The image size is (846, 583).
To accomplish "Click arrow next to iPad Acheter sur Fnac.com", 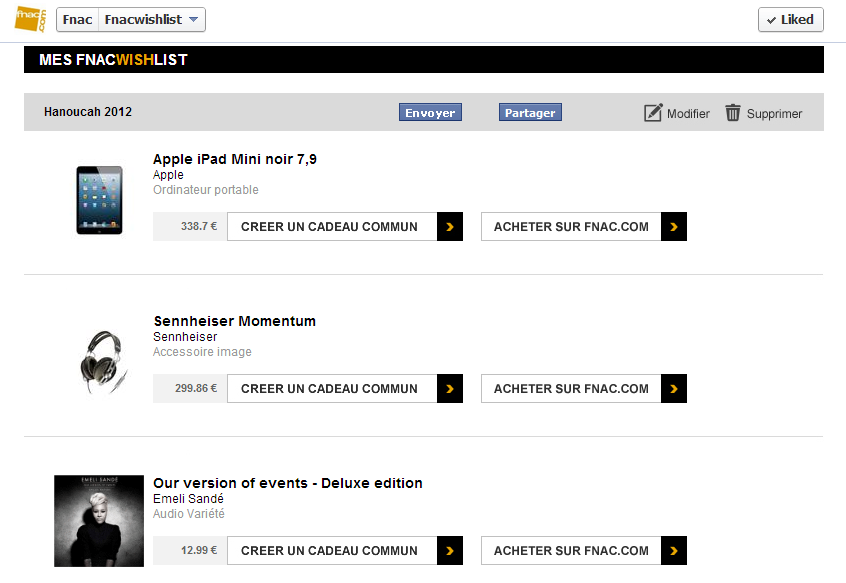I will [674, 227].
